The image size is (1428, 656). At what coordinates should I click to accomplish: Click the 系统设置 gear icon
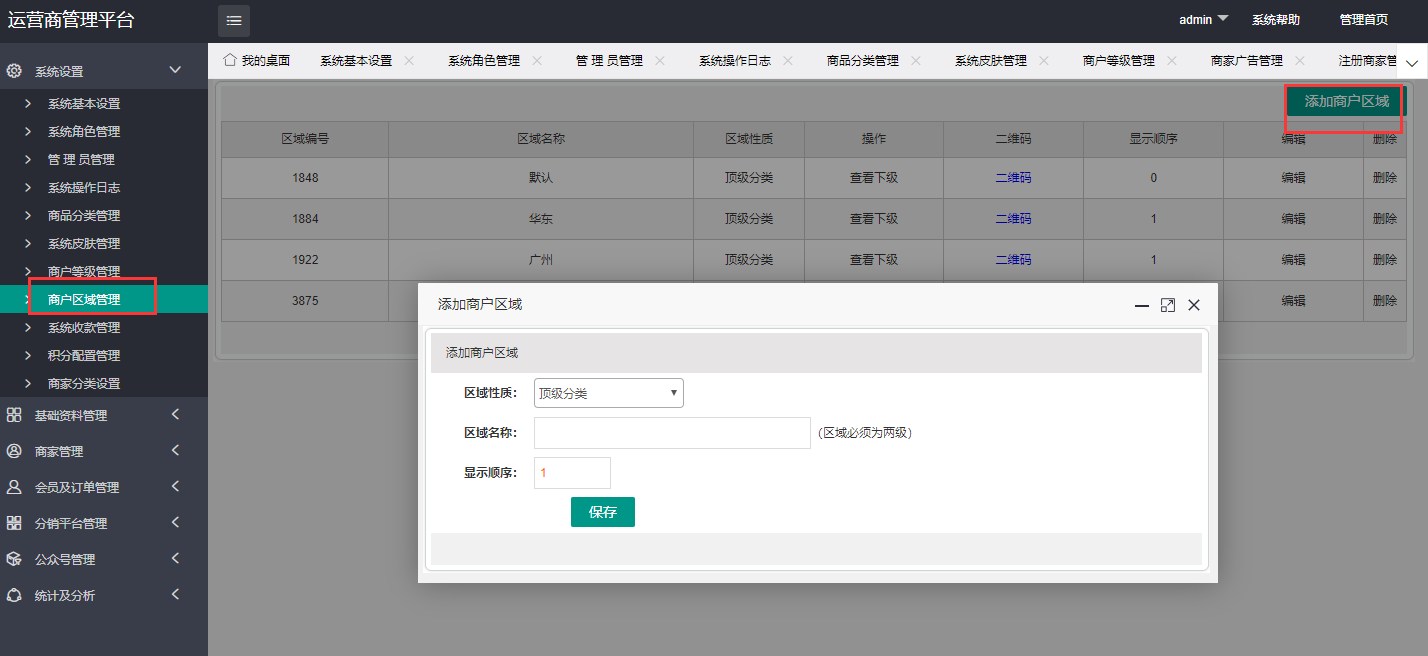pyautogui.click(x=14, y=71)
